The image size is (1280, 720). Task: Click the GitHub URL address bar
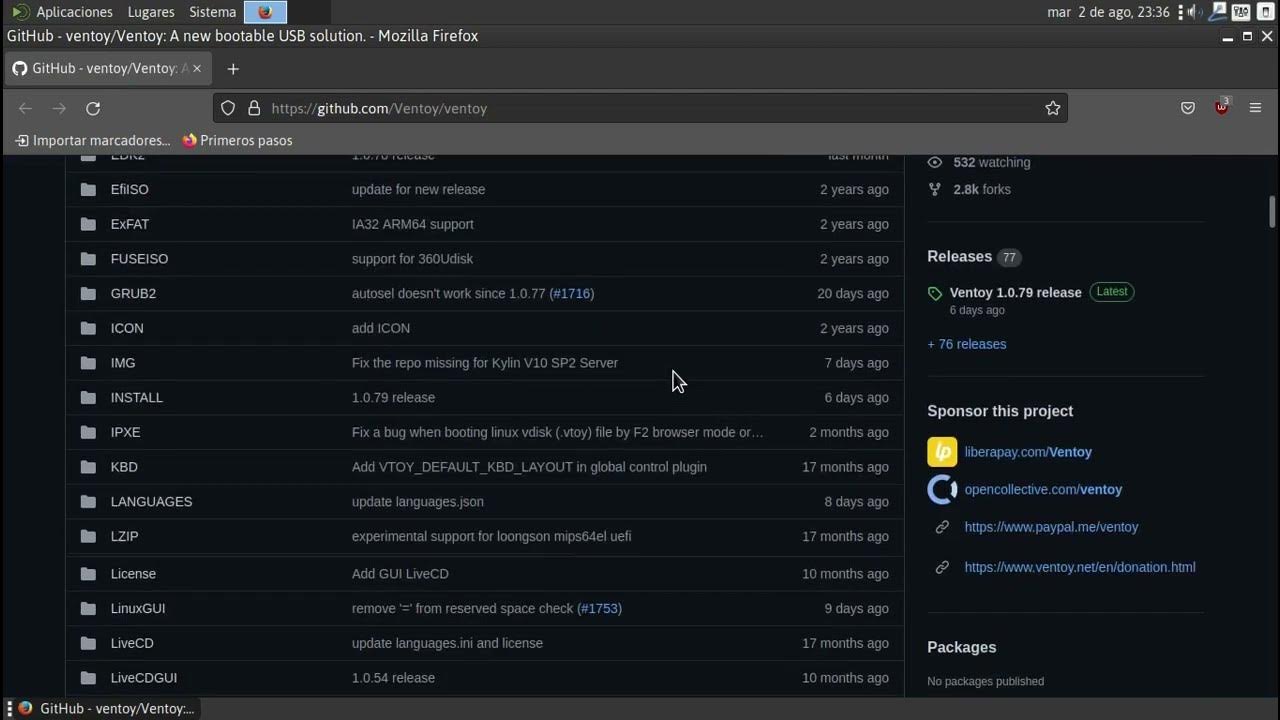pos(640,108)
